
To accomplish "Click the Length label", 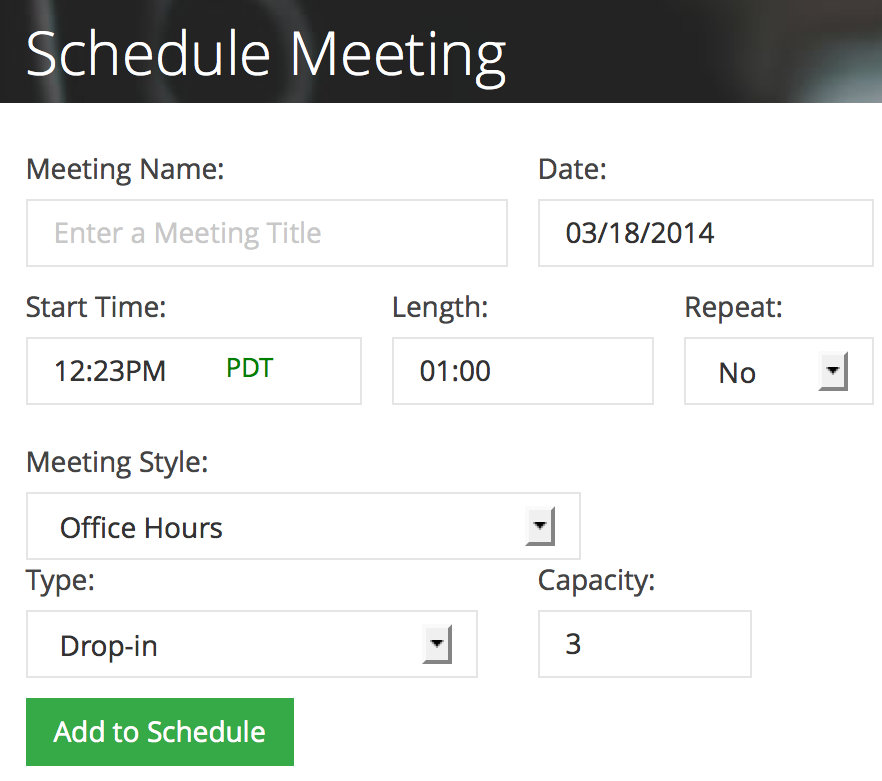I will point(440,308).
